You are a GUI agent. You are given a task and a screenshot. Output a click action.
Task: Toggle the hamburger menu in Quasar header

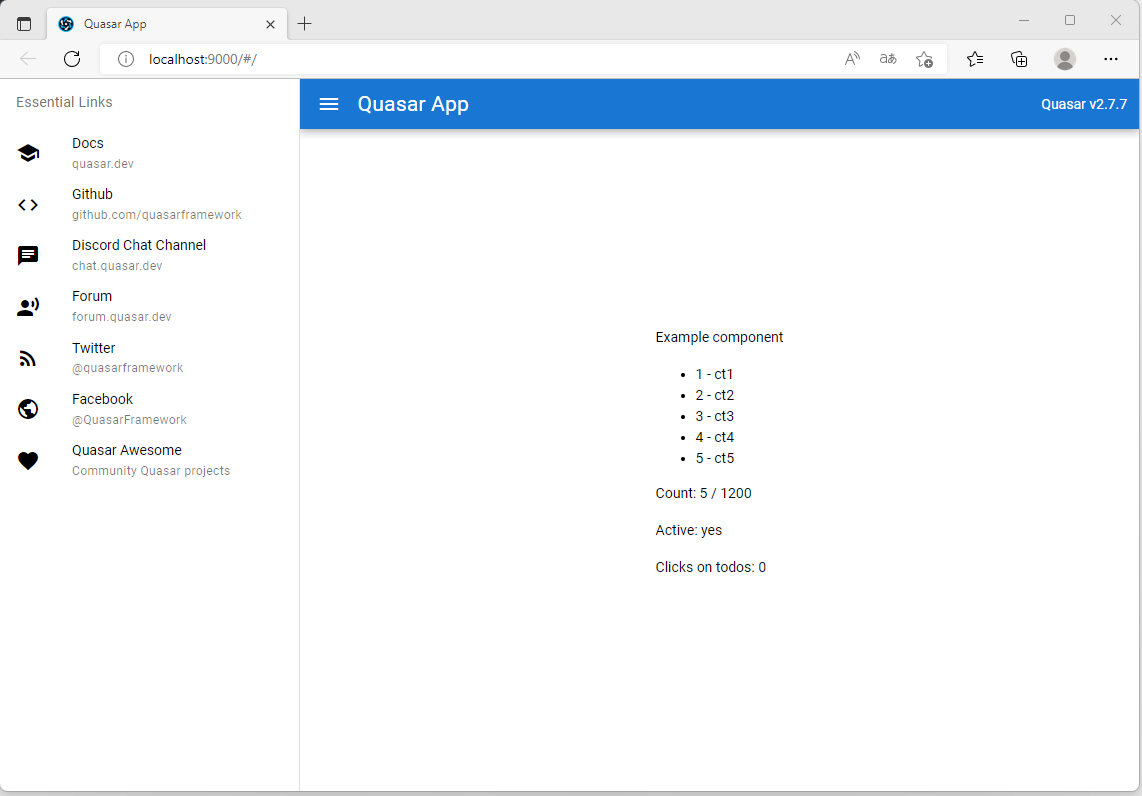click(328, 104)
